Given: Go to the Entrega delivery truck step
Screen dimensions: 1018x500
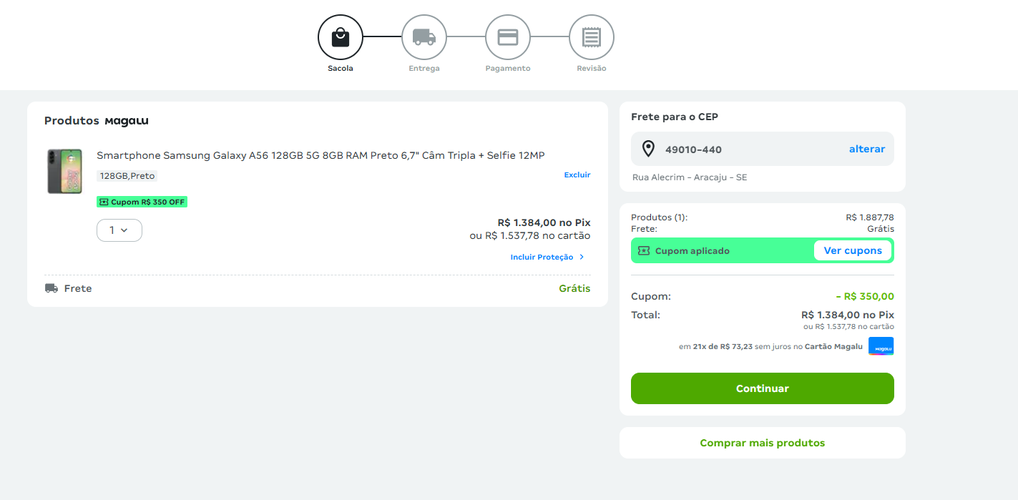Looking at the screenshot, I should 424,37.
